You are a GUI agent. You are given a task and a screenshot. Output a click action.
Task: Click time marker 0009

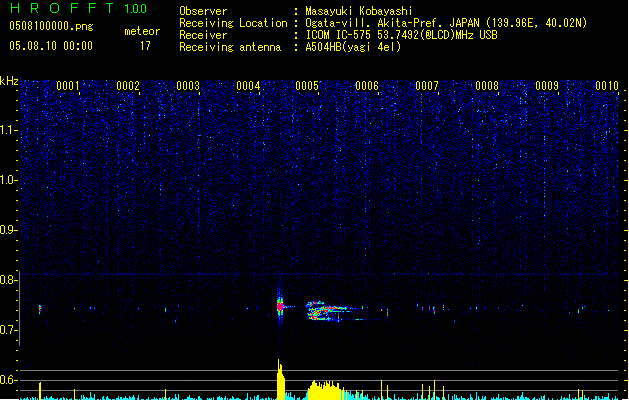[x=547, y=85]
